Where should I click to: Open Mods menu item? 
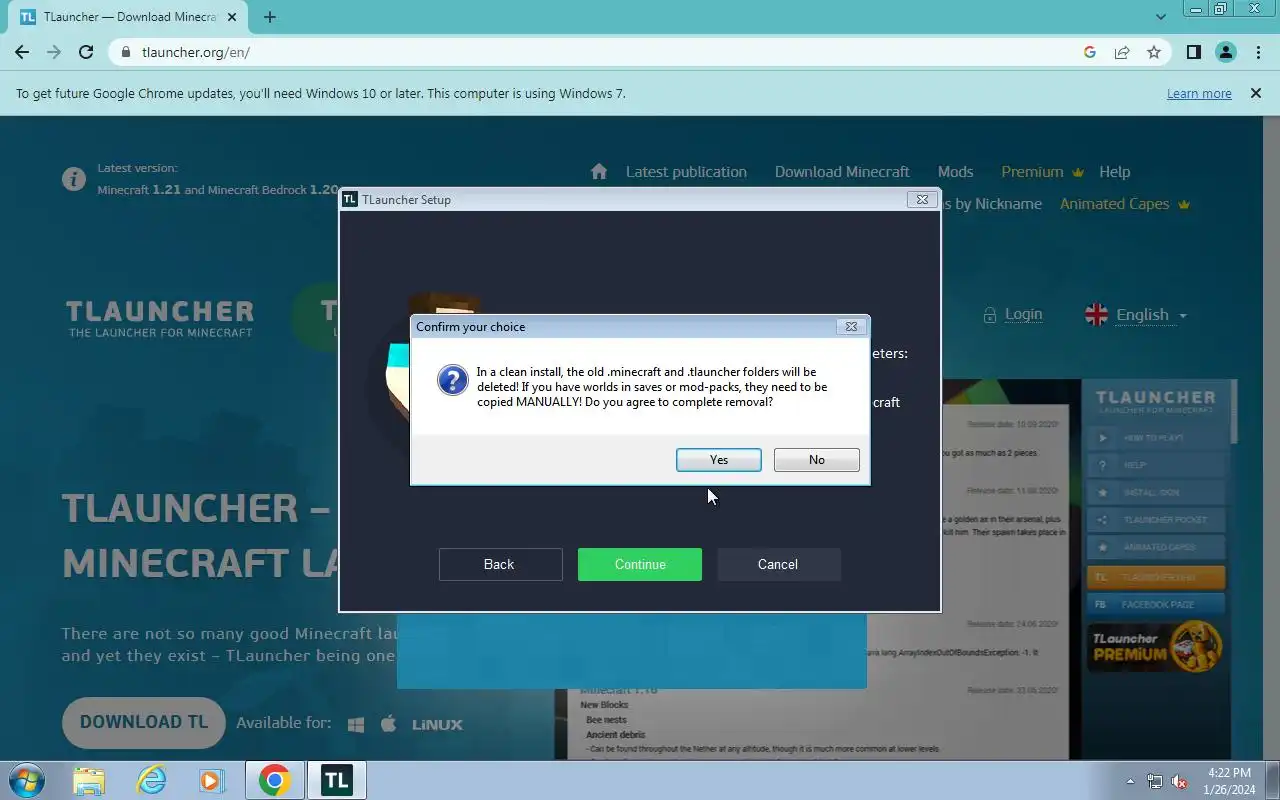[x=955, y=172]
